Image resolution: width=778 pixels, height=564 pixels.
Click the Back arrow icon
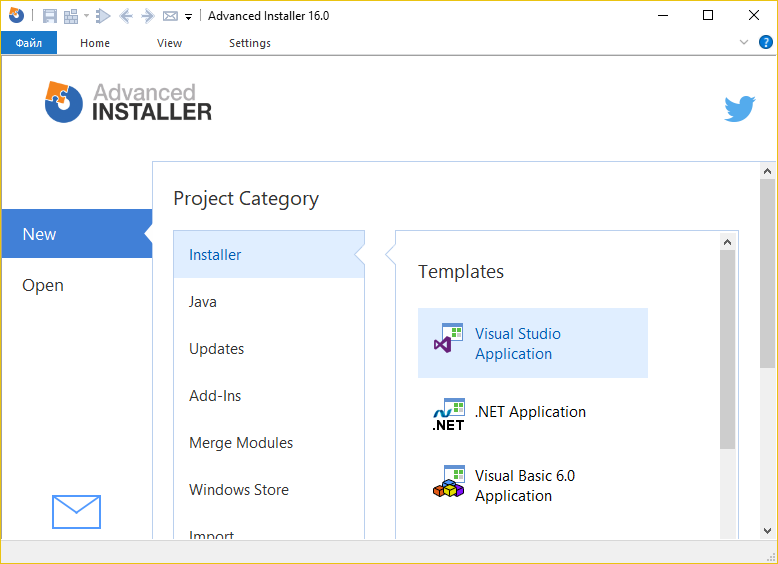click(x=126, y=16)
